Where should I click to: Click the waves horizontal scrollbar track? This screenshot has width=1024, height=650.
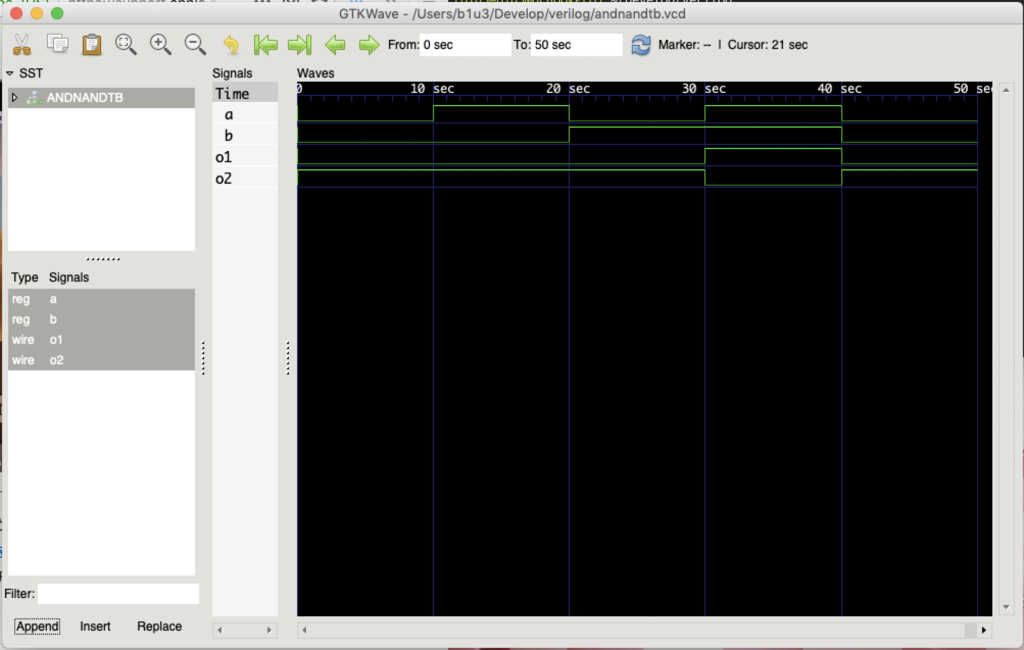[x=643, y=630]
